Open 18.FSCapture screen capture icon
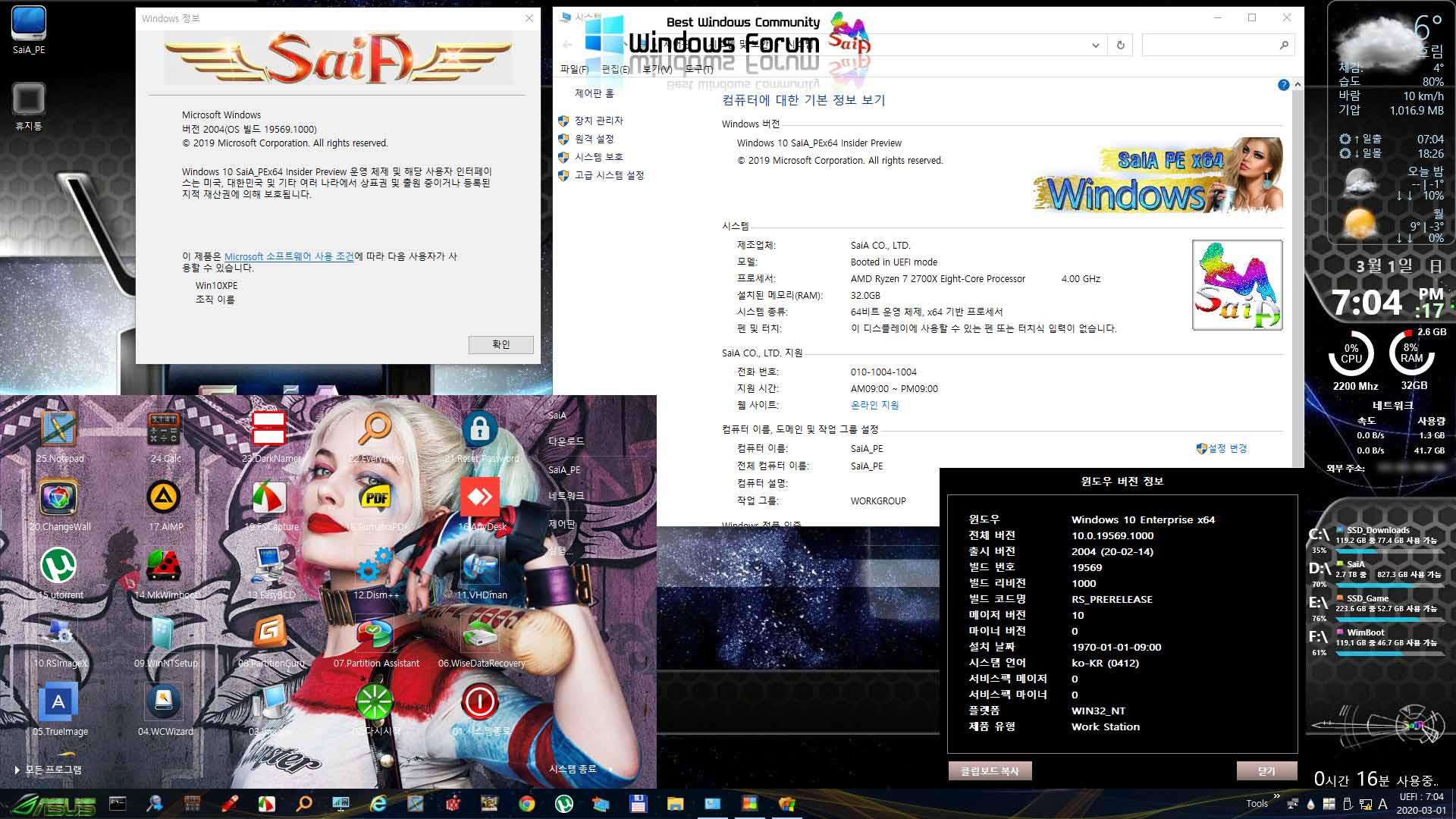This screenshot has height=819, width=1456. point(269,497)
